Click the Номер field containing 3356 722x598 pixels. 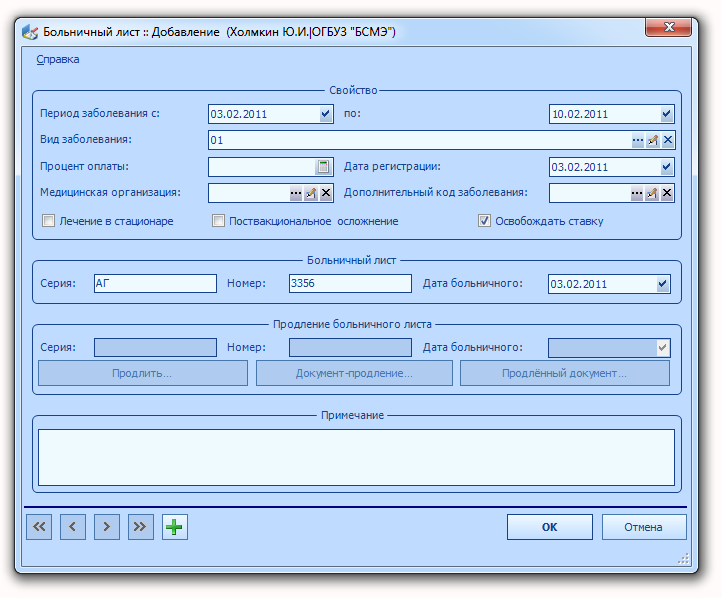tap(350, 284)
